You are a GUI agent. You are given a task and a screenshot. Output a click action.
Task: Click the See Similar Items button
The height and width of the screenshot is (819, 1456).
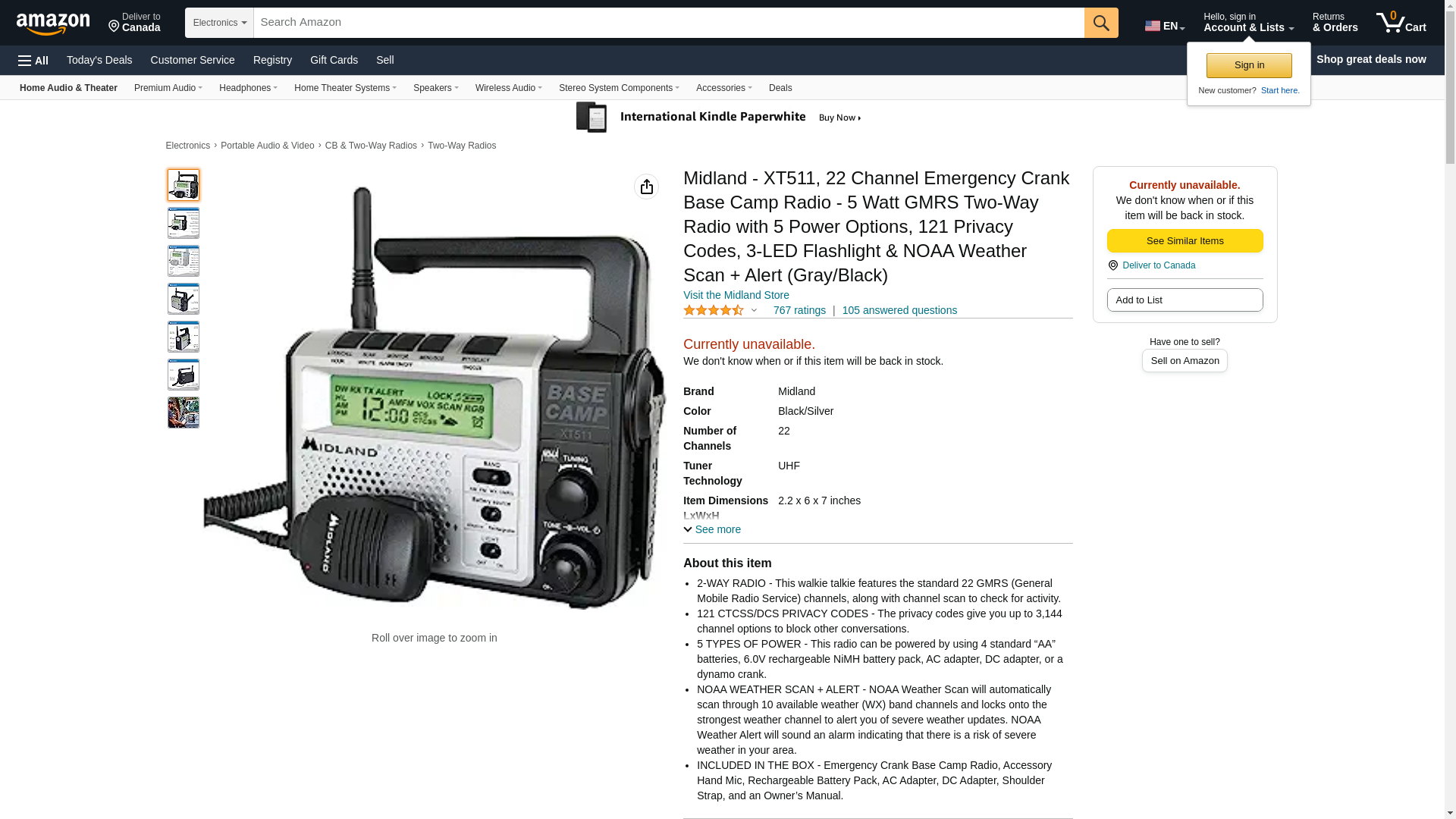pos(1185,241)
